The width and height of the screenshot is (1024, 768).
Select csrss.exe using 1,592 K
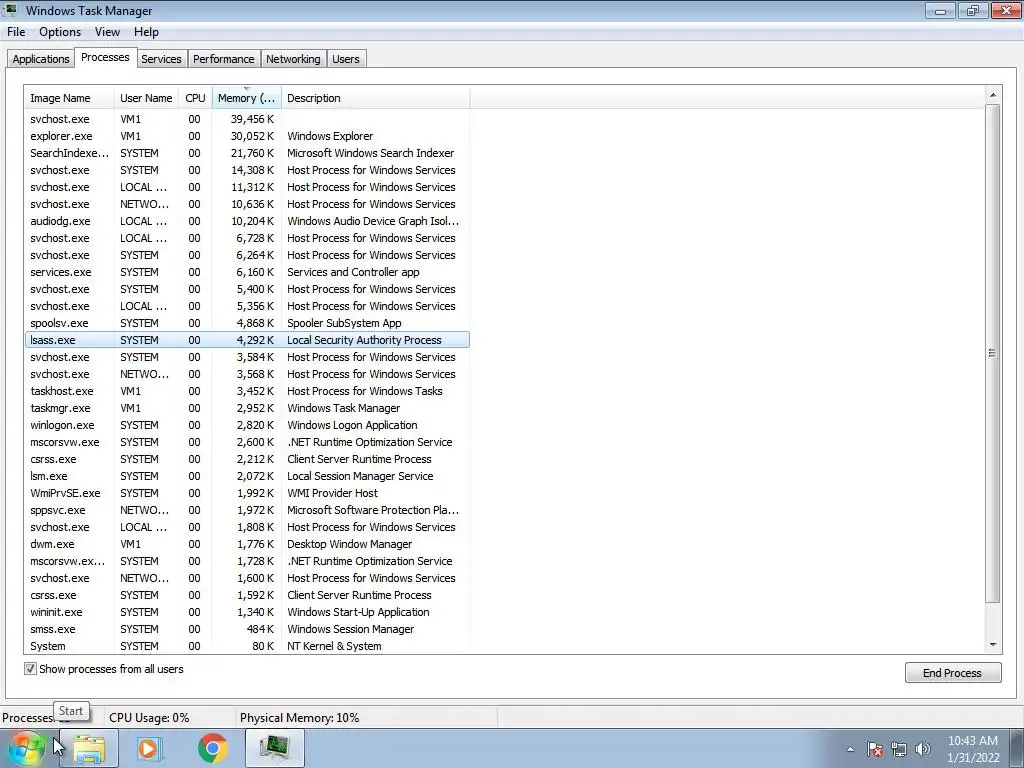point(247,594)
